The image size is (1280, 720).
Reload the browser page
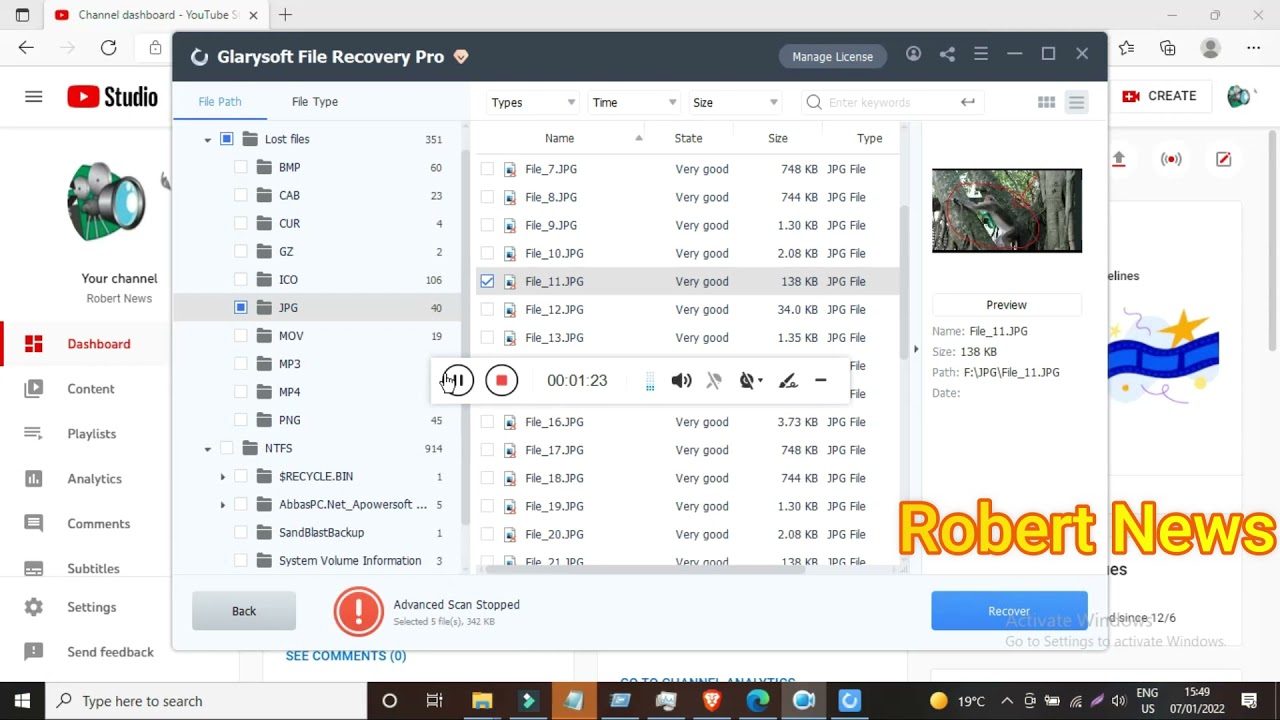[x=108, y=47]
